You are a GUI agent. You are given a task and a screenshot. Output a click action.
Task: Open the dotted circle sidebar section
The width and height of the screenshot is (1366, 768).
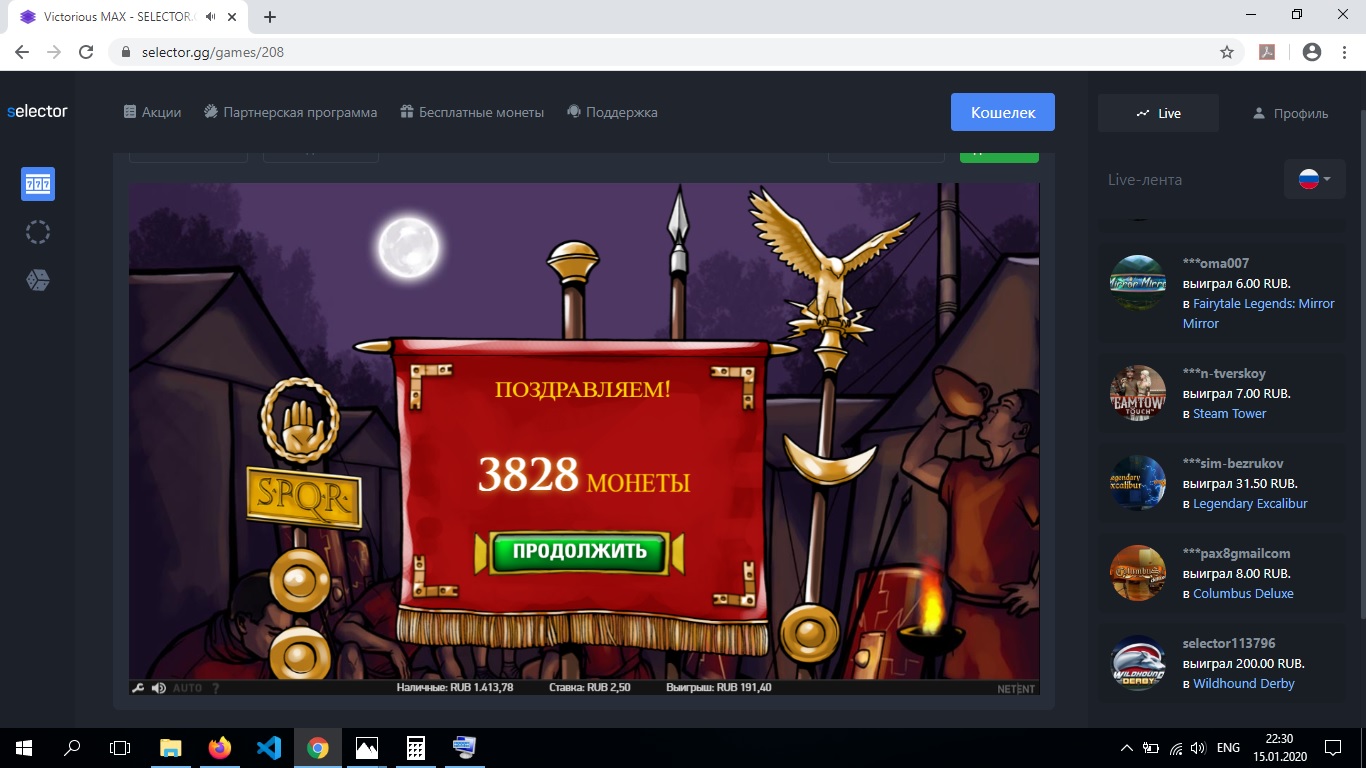[x=38, y=232]
